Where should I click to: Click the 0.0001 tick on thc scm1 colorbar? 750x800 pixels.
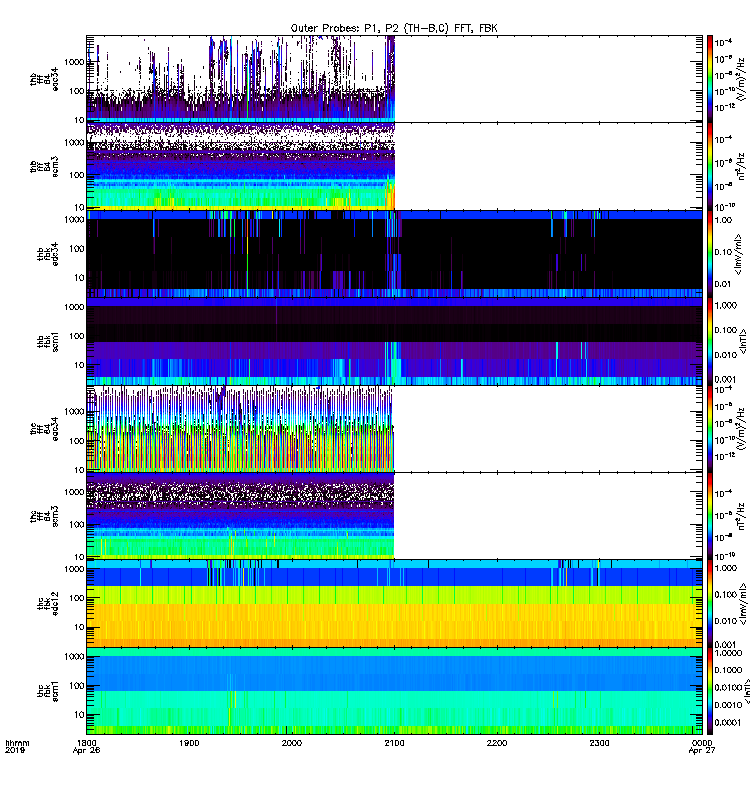pos(728,722)
